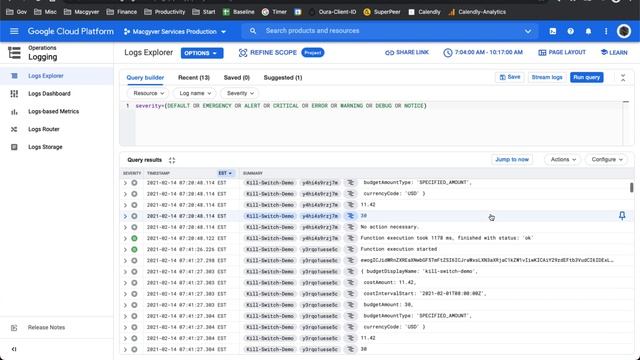Open the Timer bookmark

[274, 12]
